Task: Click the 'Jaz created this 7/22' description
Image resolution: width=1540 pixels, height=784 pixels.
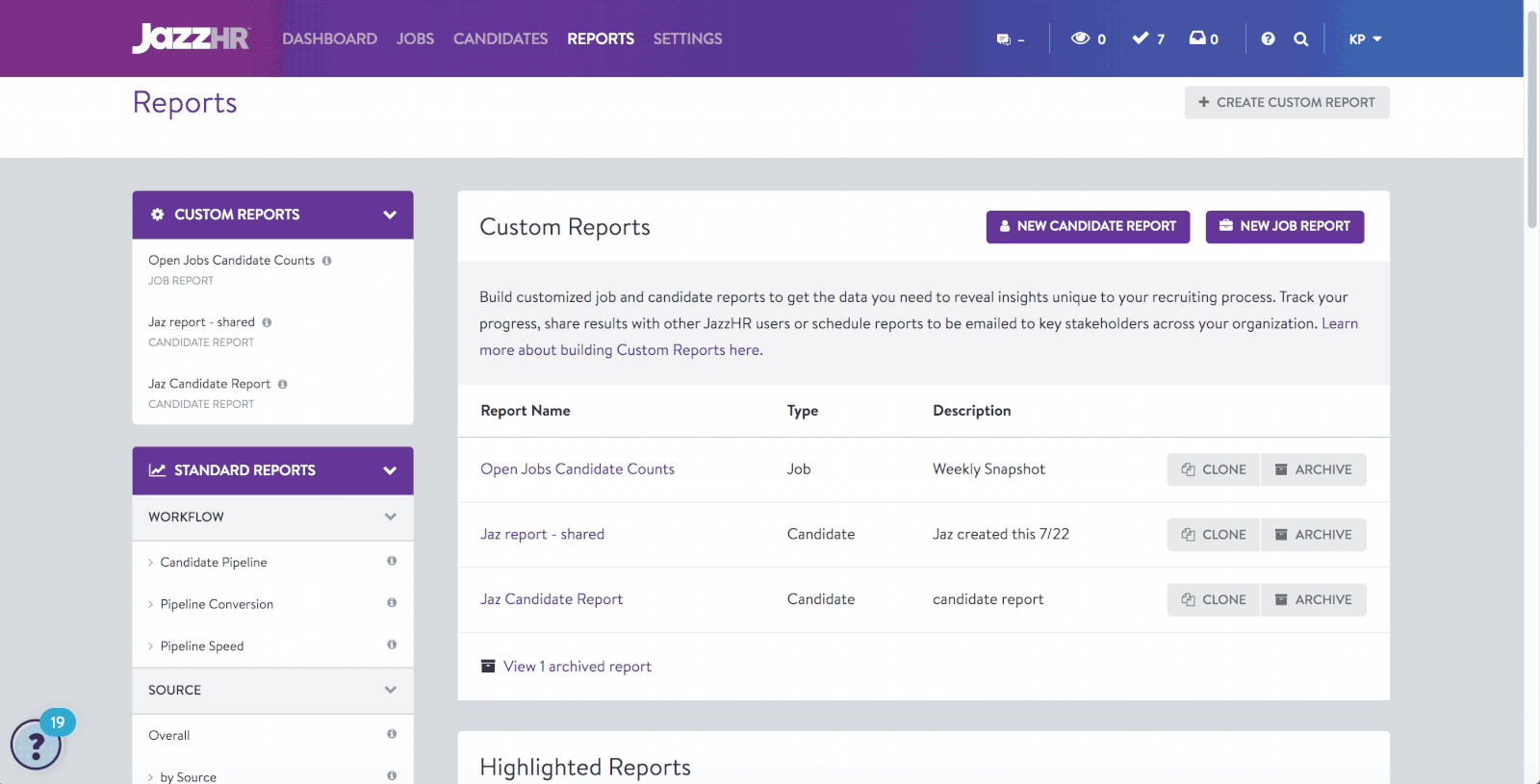Action: [x=1001, y=534]
